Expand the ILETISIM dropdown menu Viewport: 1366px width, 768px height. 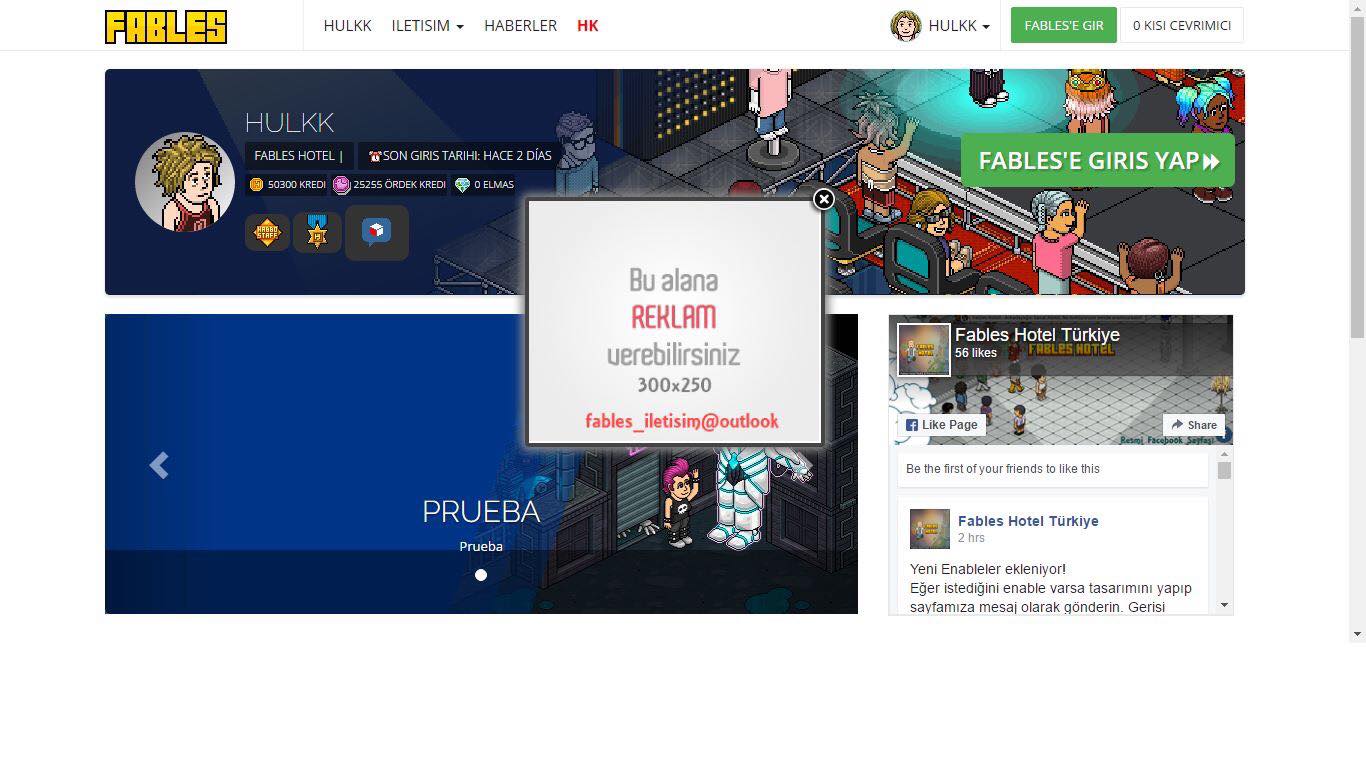point(427,25)
